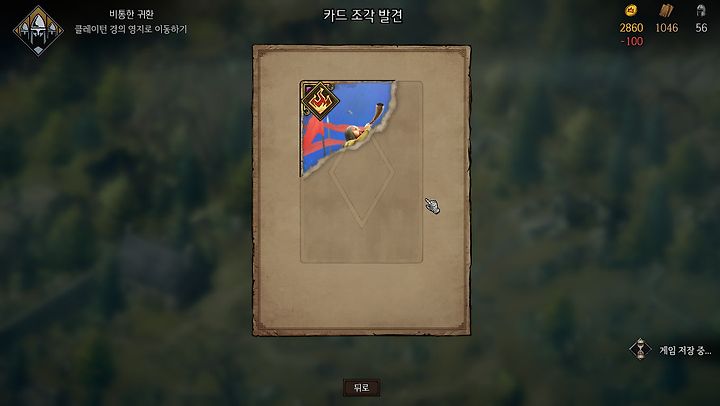This screenshot has width=720, height=406.
Task: Click the hourglass saving indicator icon
Action: (x=640, y=350)
